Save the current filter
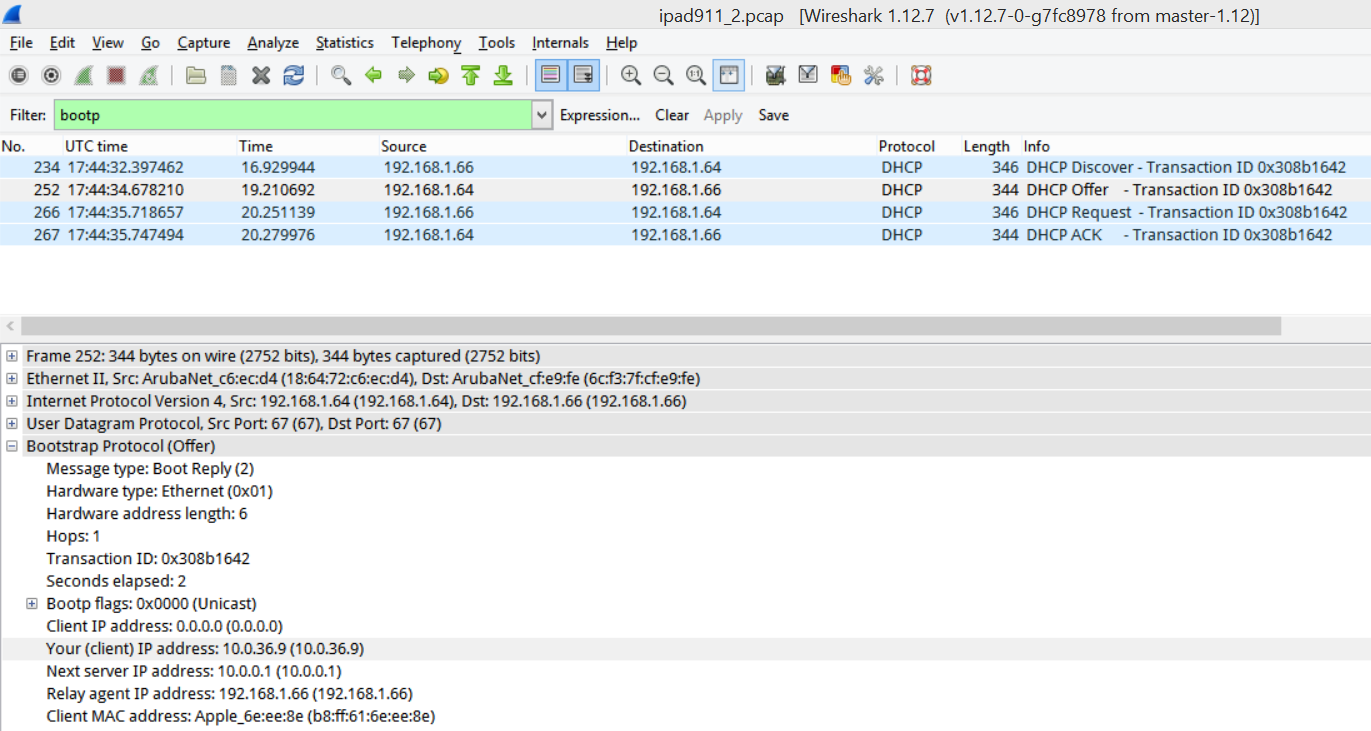1371x731 pixels. [x=774, y=115]
